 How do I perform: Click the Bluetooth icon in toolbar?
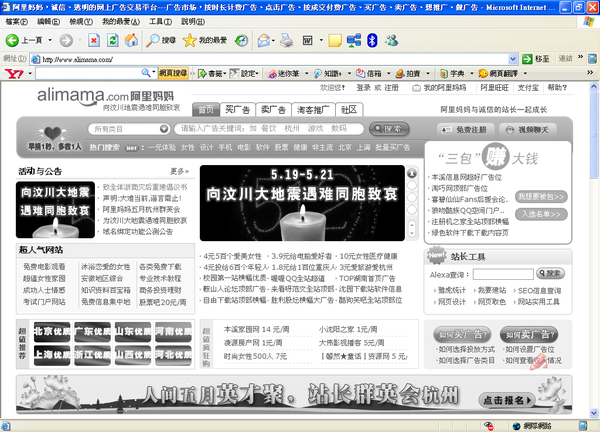click(x=372, y=40)
